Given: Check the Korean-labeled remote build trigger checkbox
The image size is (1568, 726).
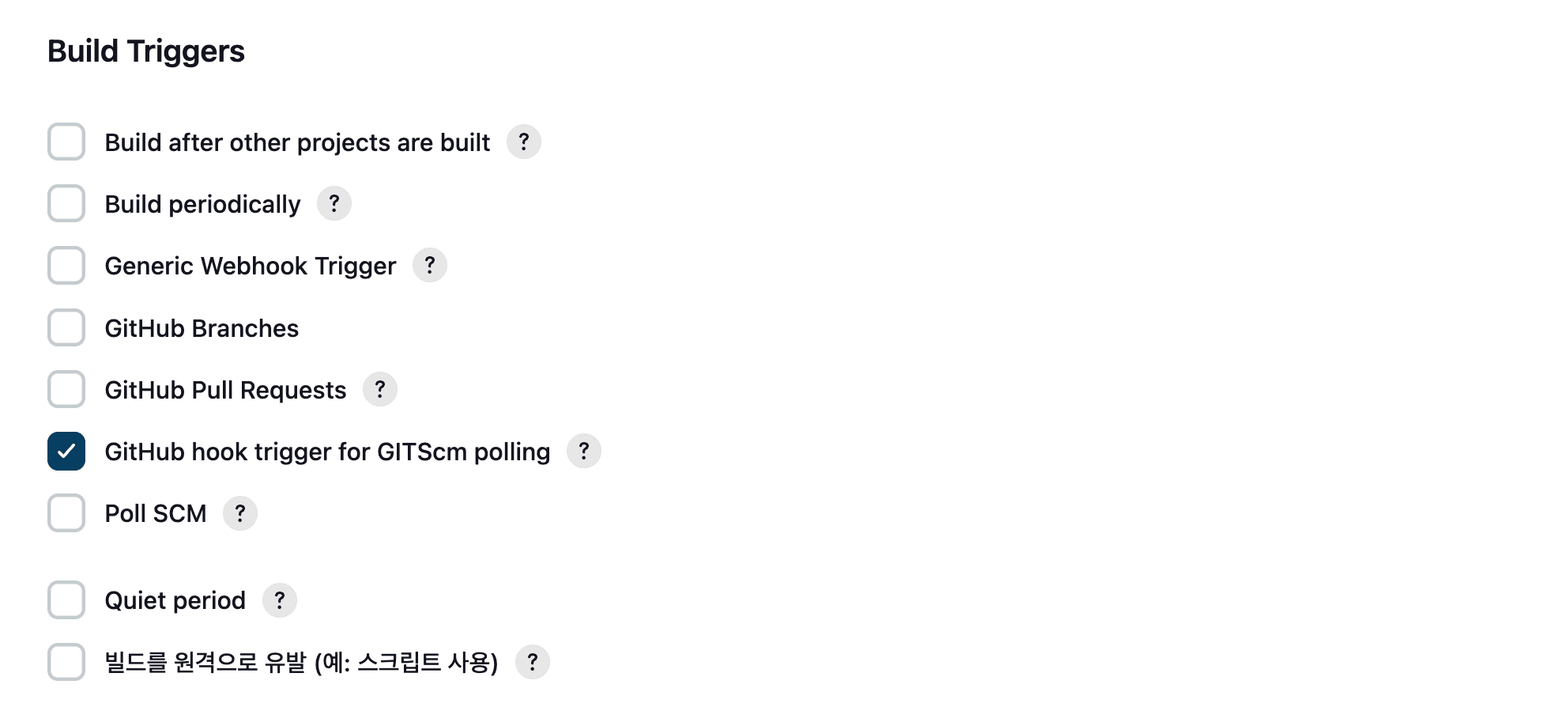Looking at the screenshot, I should [66, 662].
